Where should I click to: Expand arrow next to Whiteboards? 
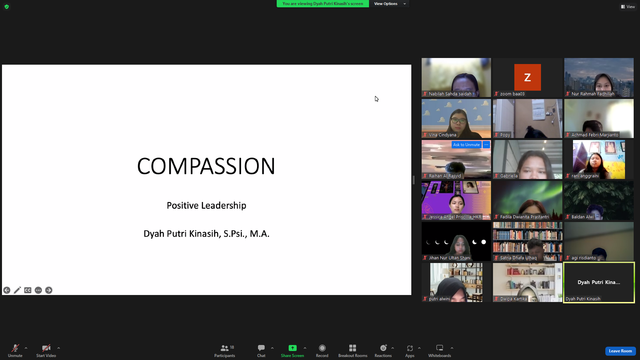(x=452, y=348)
